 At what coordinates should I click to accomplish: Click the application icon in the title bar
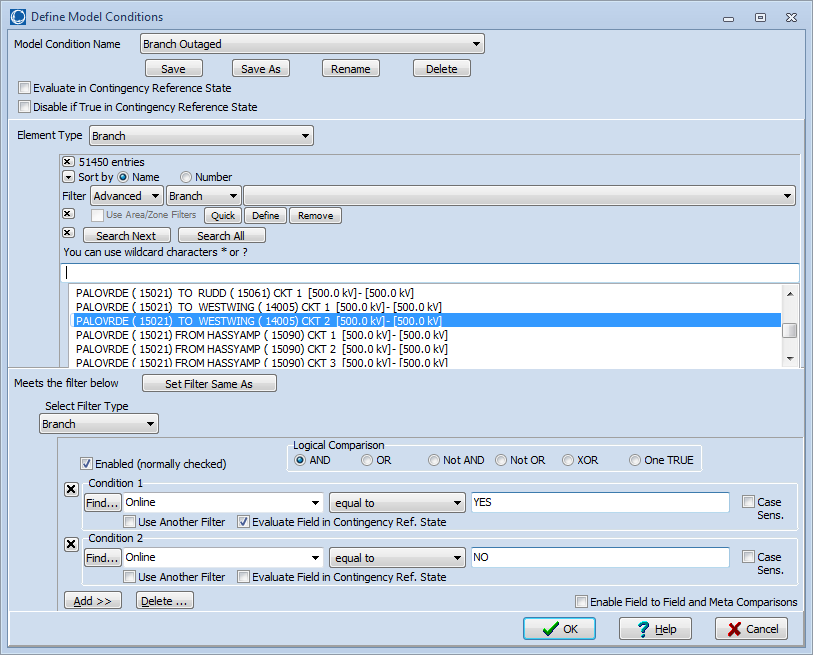[18, 17]
